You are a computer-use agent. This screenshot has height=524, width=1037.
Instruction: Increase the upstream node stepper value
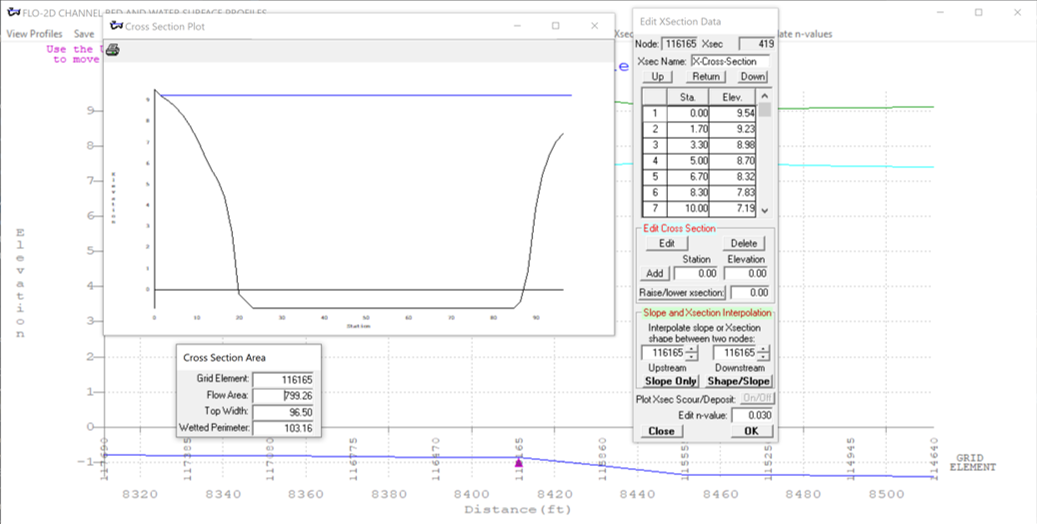click(x=691, y=349)
